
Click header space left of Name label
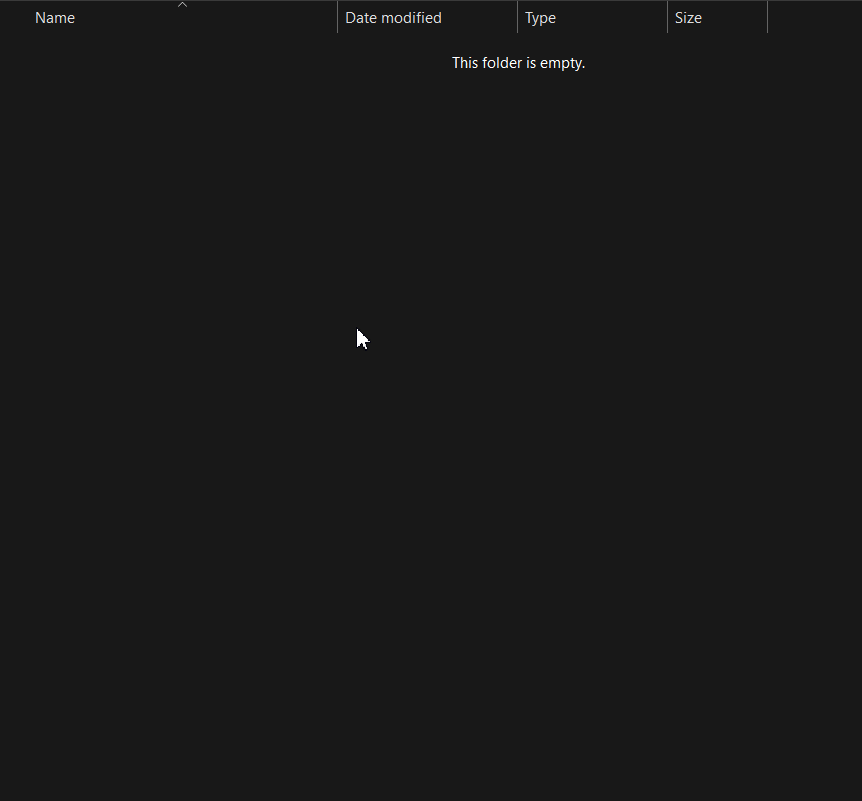(16, 18)
